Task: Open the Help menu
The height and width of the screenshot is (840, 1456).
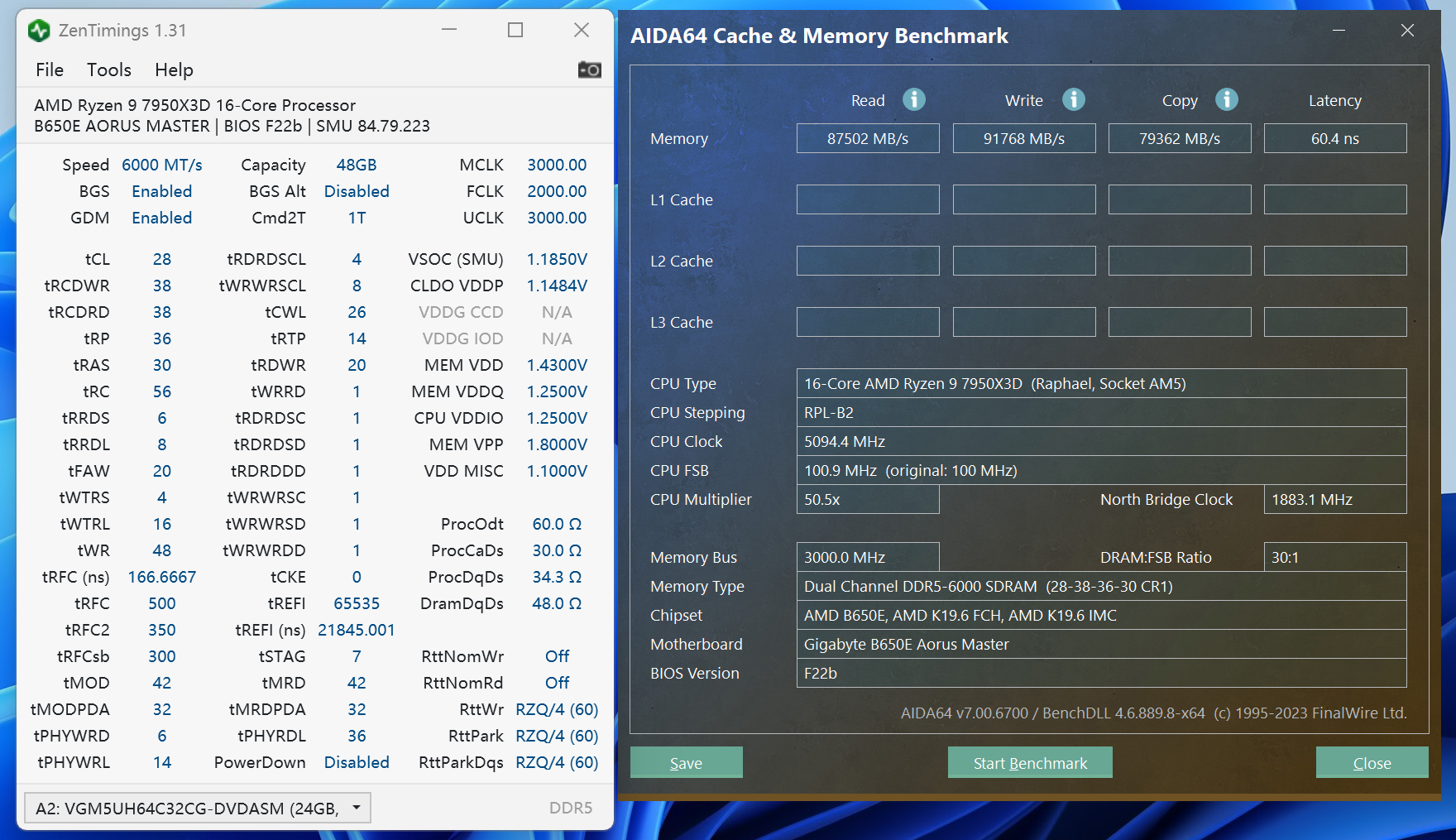Action: 174,70
